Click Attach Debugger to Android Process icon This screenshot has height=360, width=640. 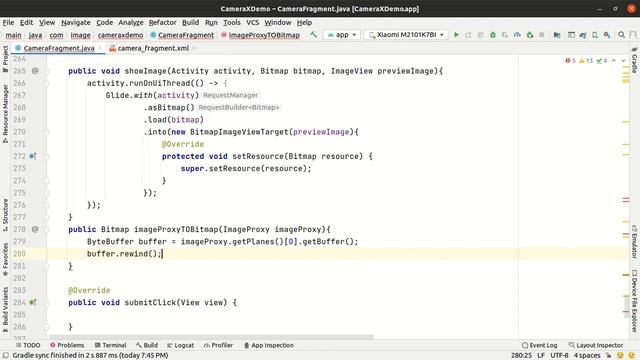529,35
